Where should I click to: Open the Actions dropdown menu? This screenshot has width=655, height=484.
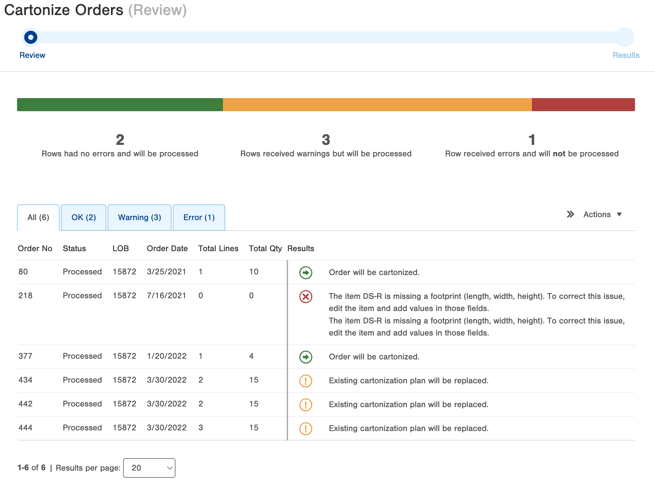(x=603, y=214)
